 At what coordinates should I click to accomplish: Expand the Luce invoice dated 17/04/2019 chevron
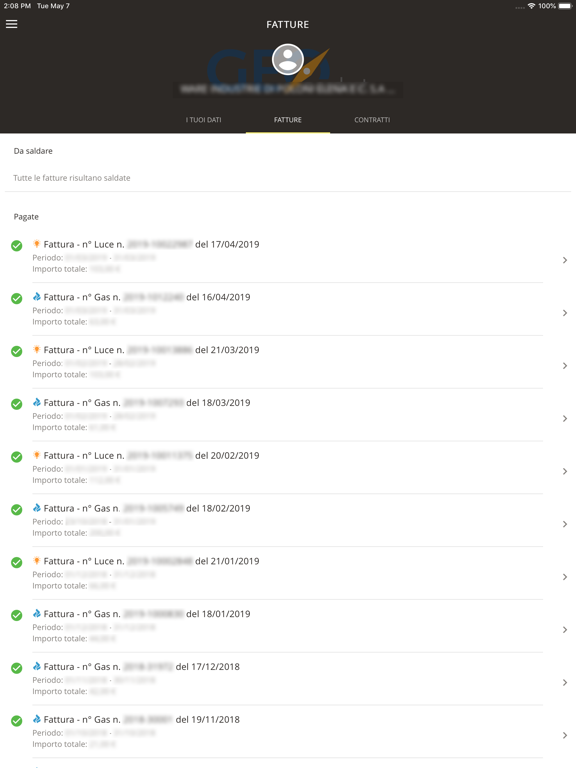tap(565, 260)
